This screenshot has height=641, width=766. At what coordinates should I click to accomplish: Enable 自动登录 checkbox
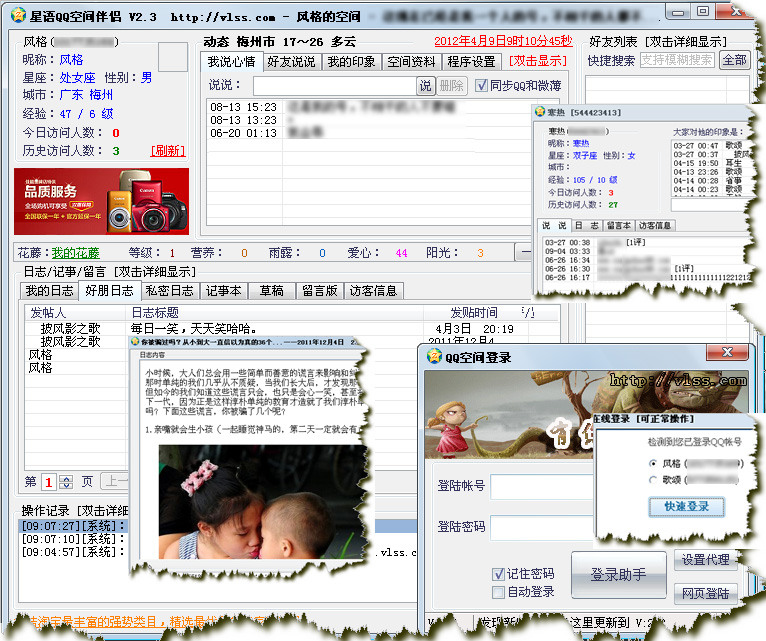click(498, 592)
